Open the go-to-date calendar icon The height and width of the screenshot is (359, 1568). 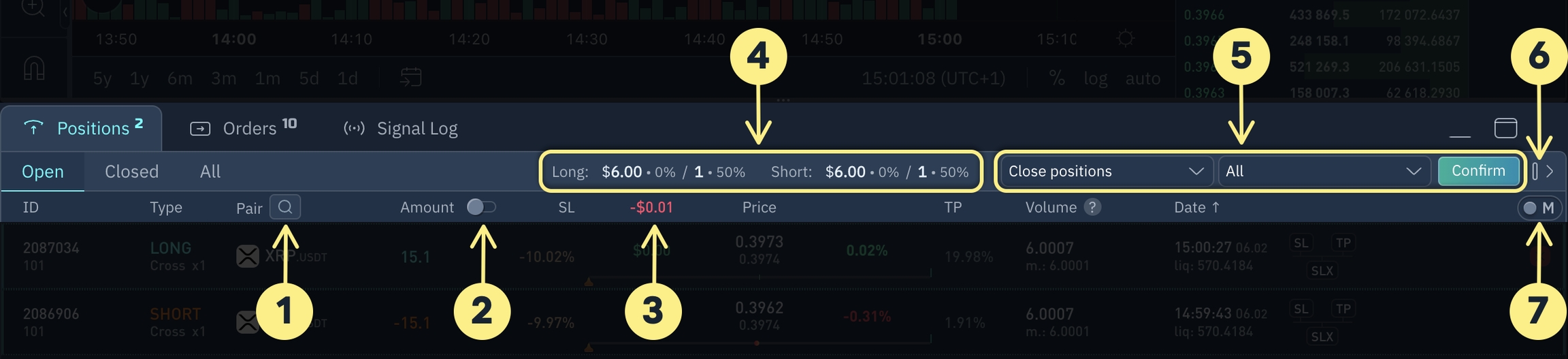(411, 77)
